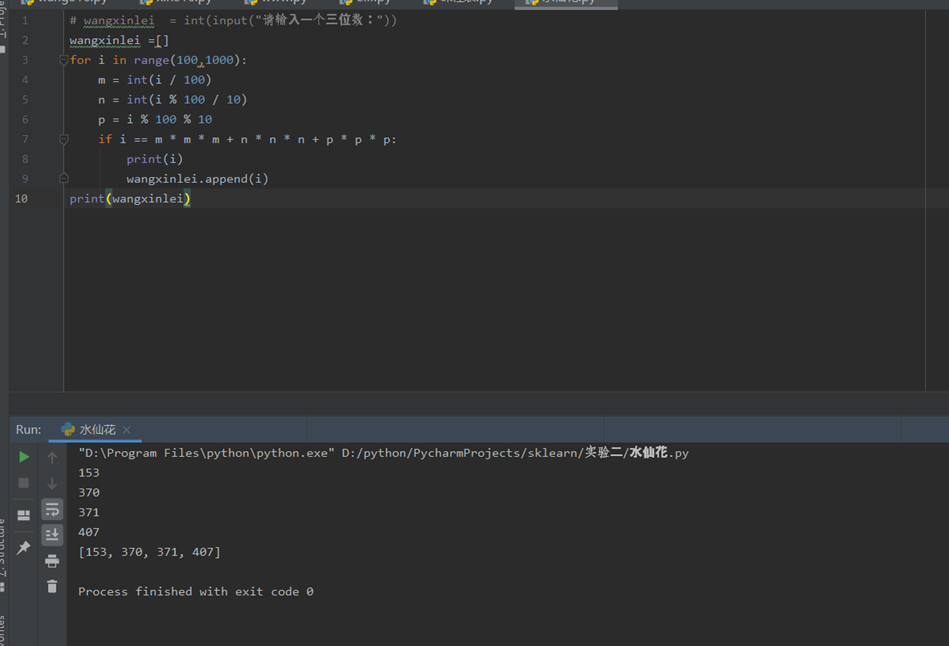Click the if condition comparing cubes on line 7
The height and width of the screenshot is (646, 949).
click(x=247, y=139)
